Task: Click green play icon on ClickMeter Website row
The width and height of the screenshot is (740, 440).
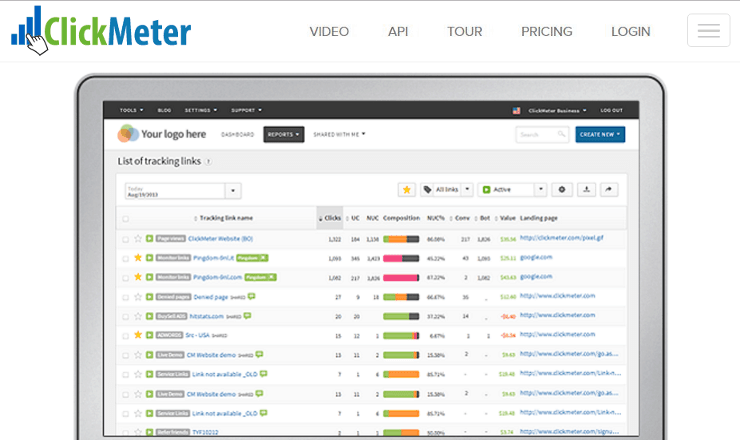Action: click(149, 238)
